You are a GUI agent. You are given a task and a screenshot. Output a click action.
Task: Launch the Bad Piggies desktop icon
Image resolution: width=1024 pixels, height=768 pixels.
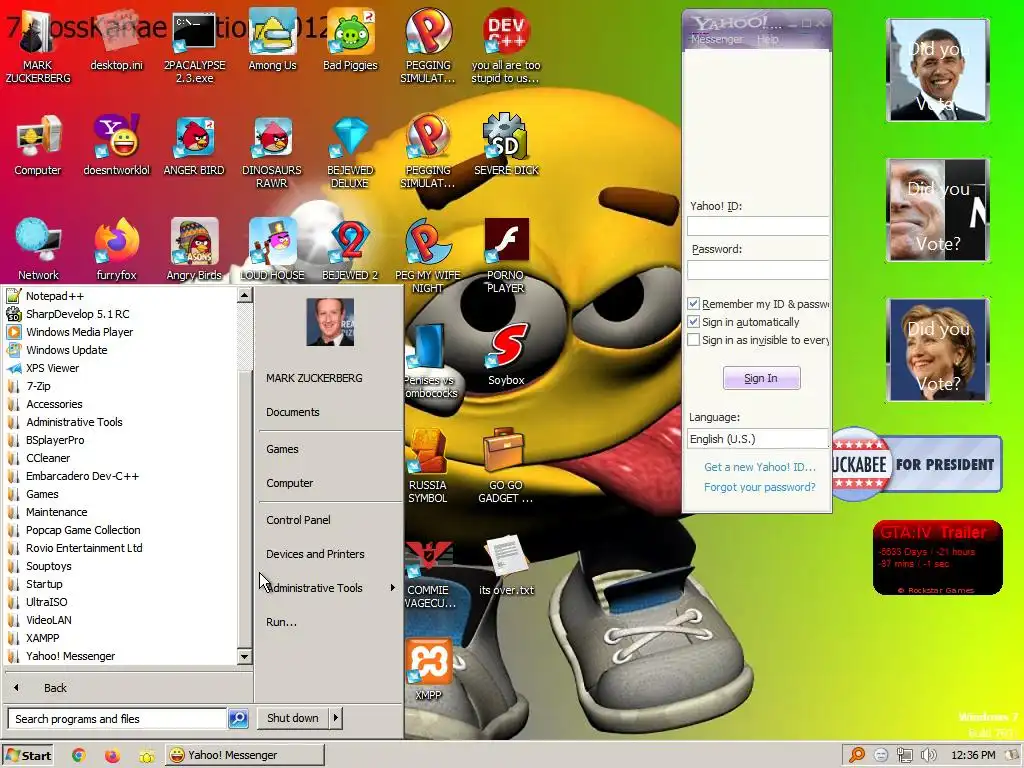[x=351, y=40]
